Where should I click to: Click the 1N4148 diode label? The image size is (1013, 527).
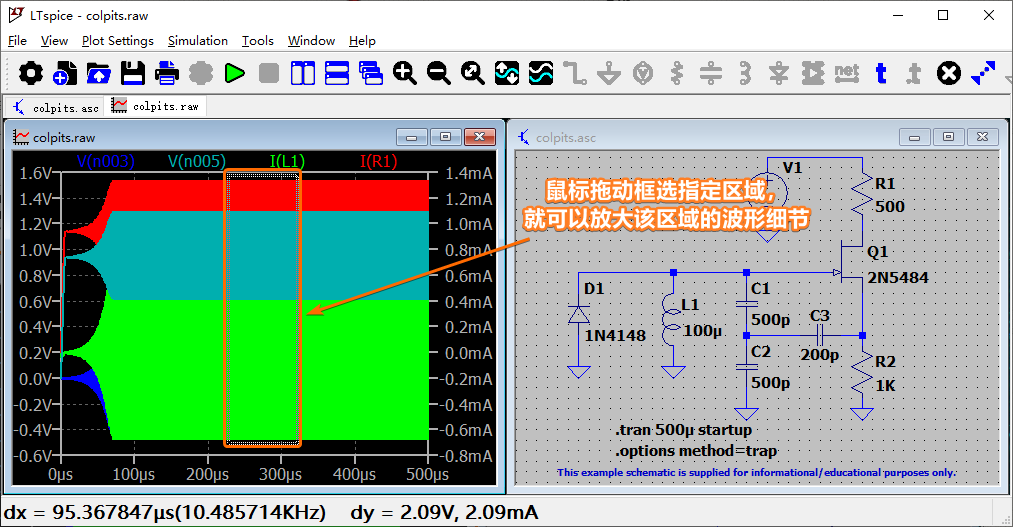615,336
